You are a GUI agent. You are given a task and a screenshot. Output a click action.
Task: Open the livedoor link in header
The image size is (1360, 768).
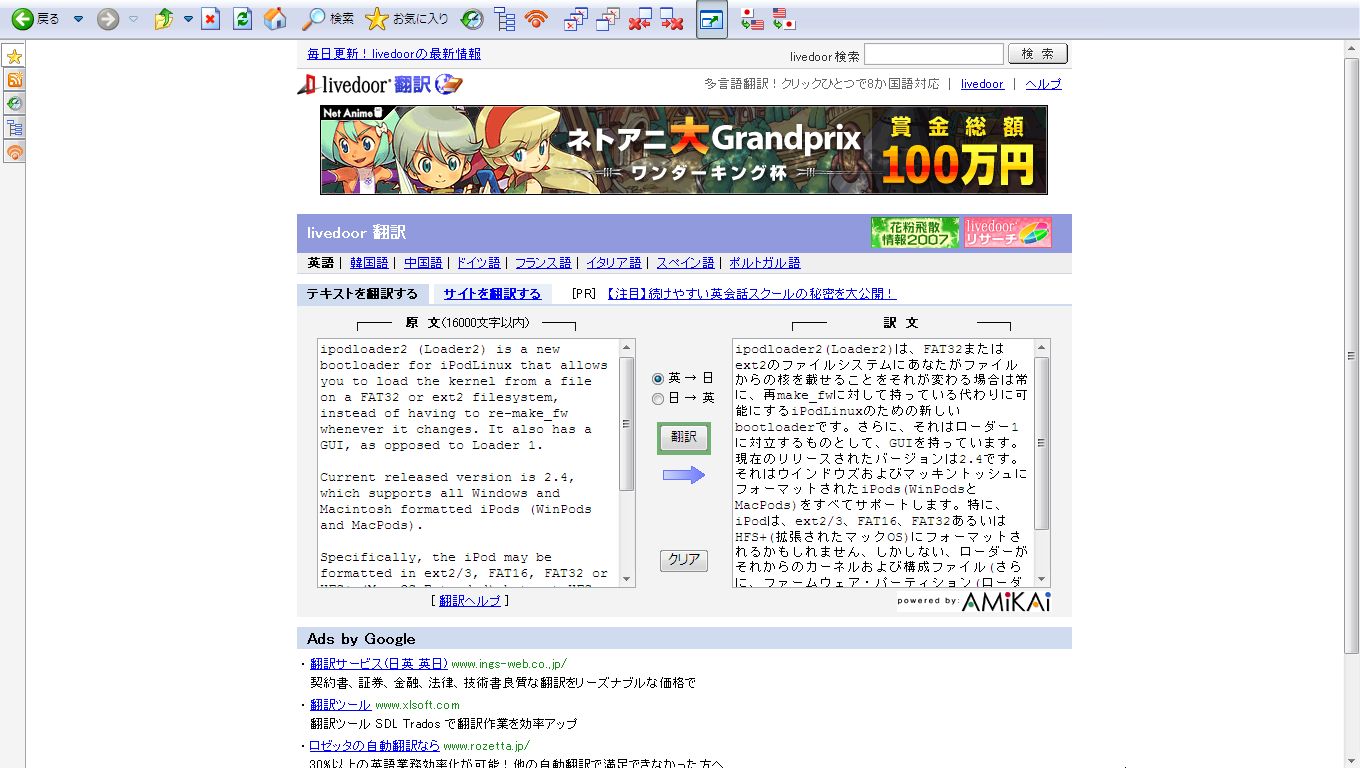982,84
